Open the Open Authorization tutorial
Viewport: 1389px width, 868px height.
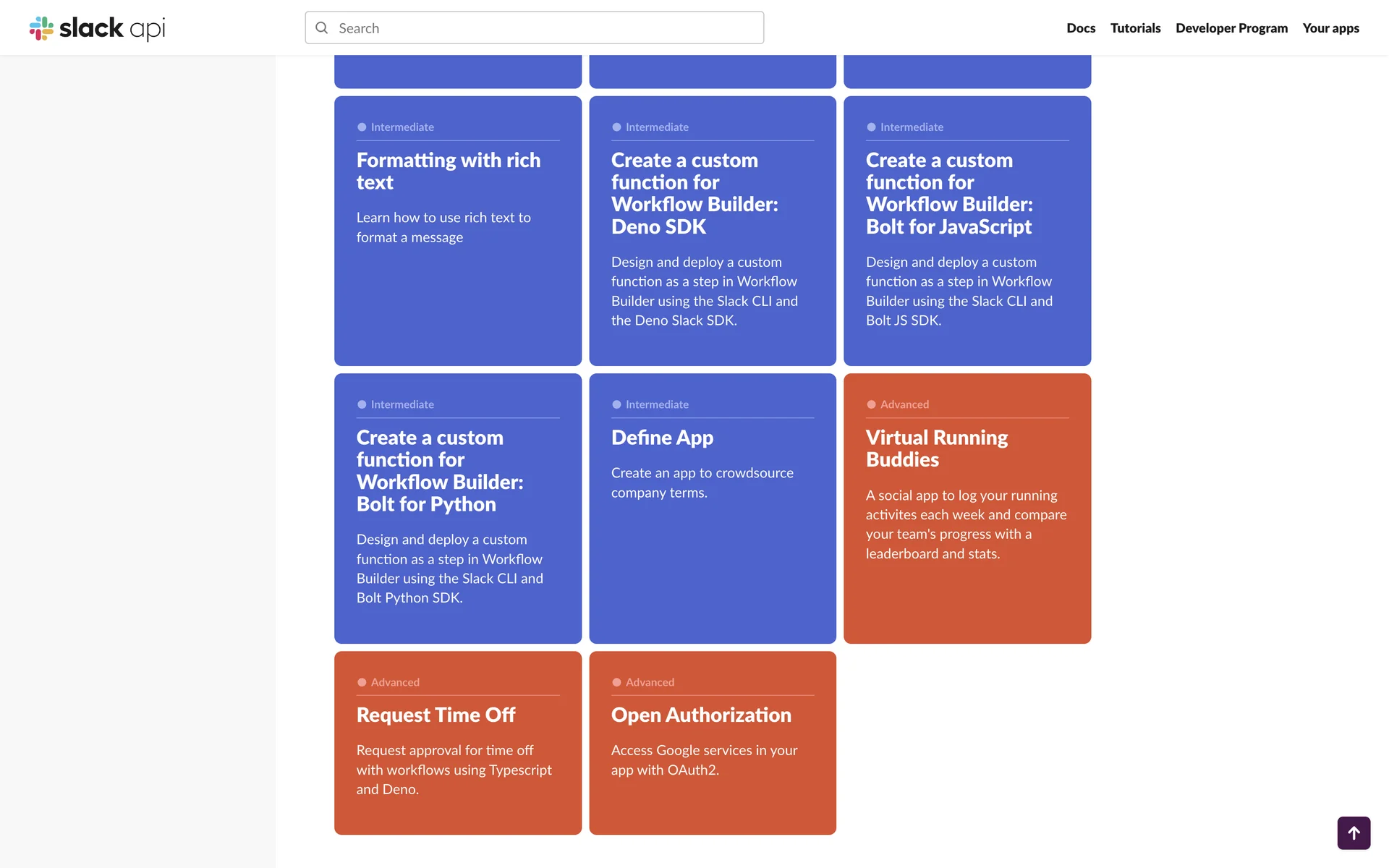point(700,715)
